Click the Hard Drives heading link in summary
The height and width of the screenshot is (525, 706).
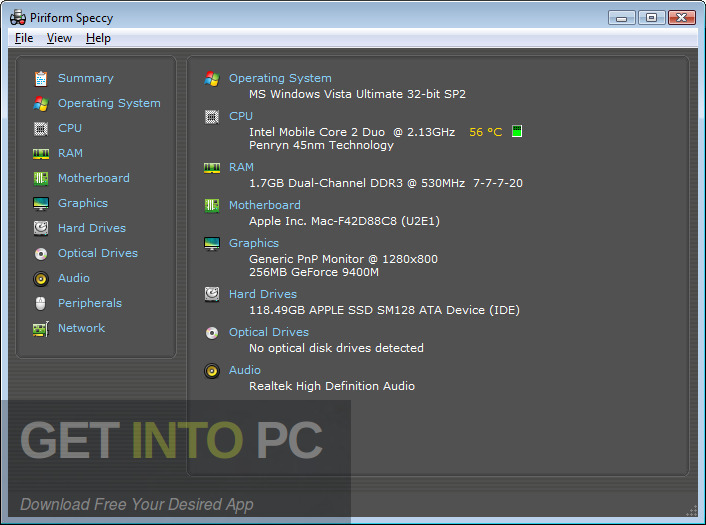(x=263, y=294)
